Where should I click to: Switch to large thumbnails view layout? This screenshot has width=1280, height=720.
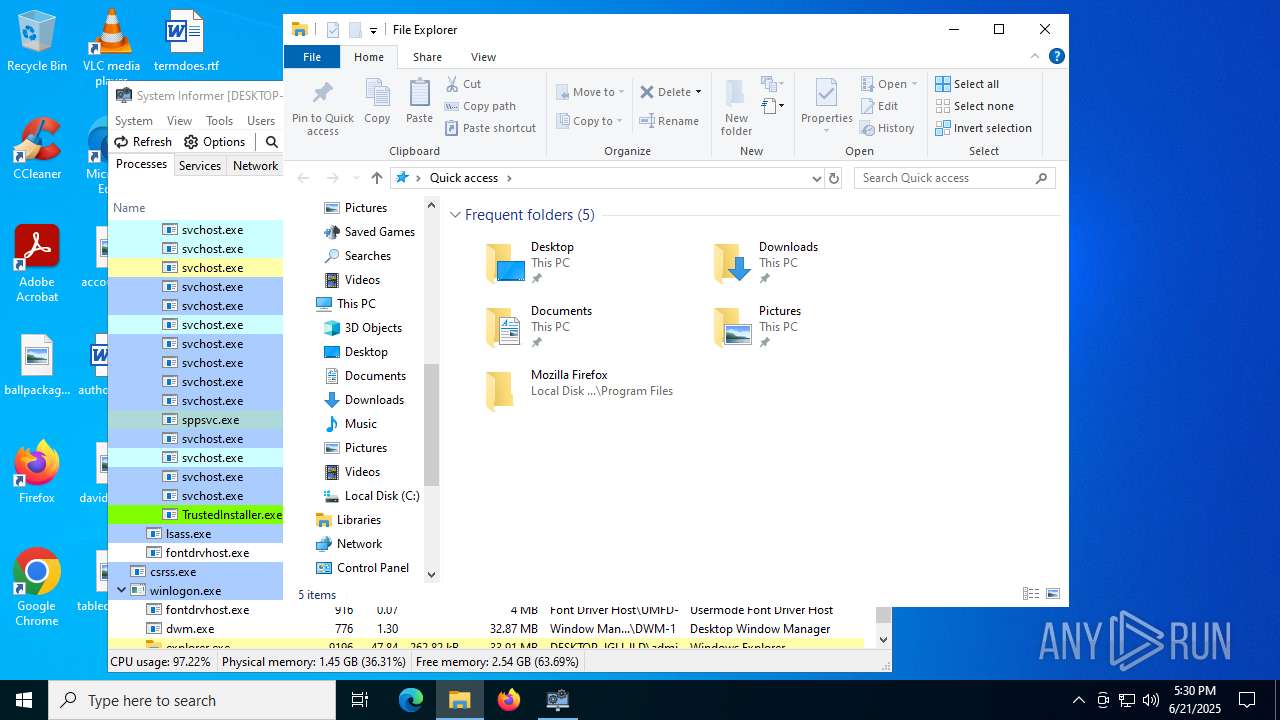coord(1053,593)
